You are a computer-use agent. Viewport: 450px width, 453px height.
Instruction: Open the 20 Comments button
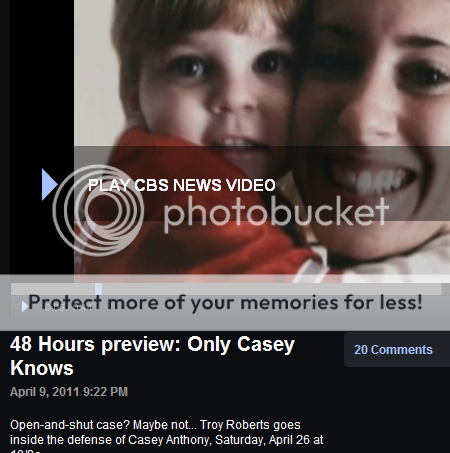(393, 350)
